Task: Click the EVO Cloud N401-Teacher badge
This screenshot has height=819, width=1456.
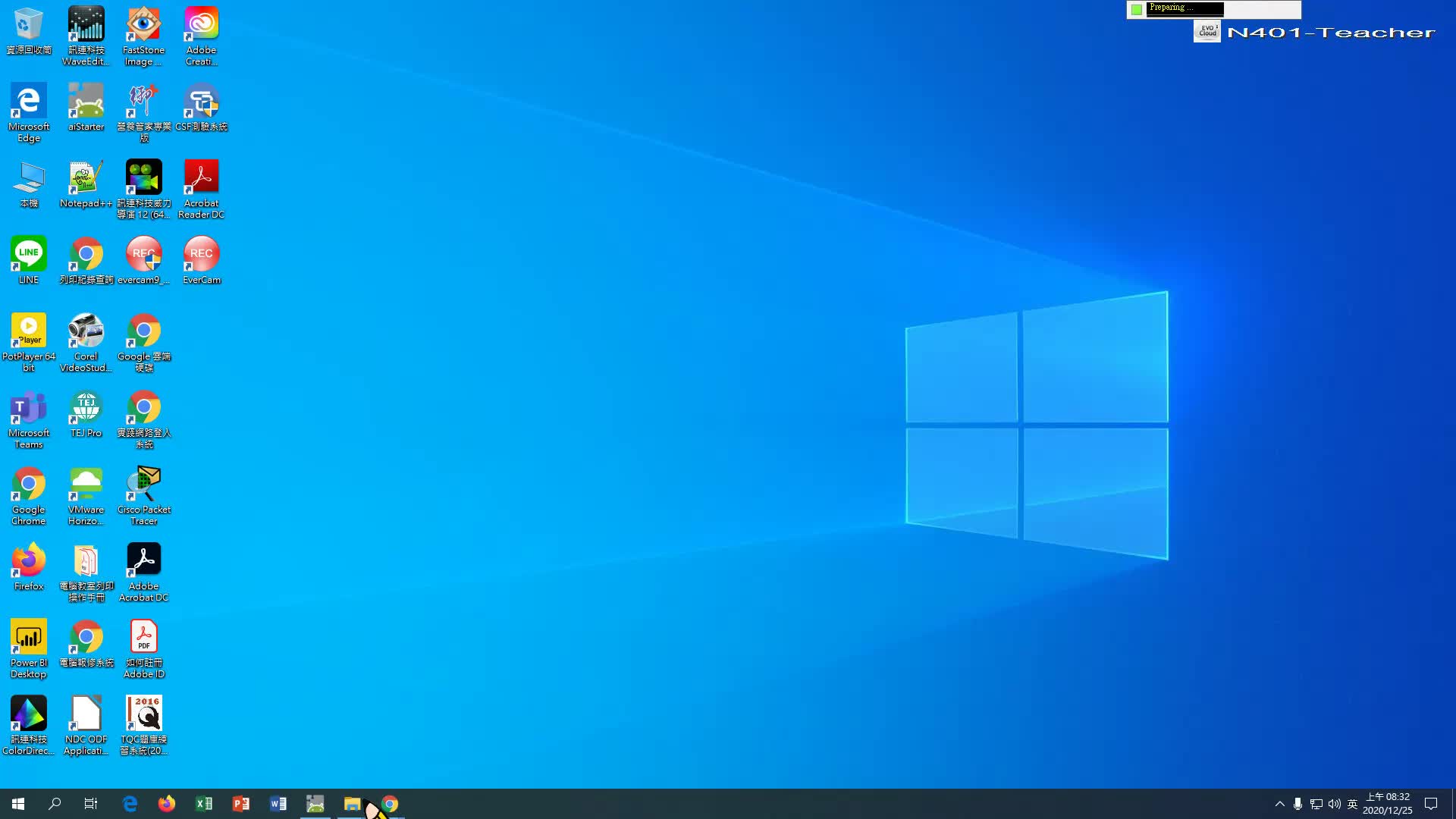Action: [1316, 32]
